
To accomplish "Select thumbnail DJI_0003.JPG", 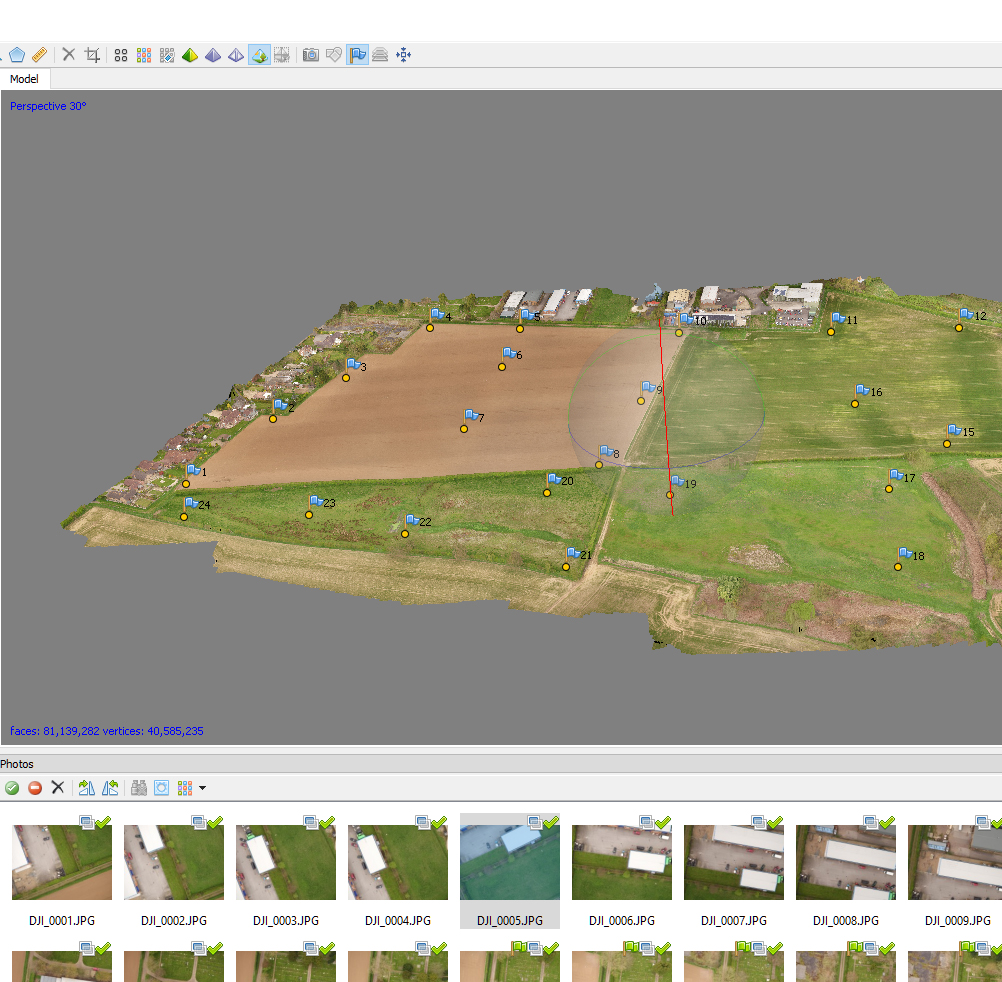I will click(286, 862).
